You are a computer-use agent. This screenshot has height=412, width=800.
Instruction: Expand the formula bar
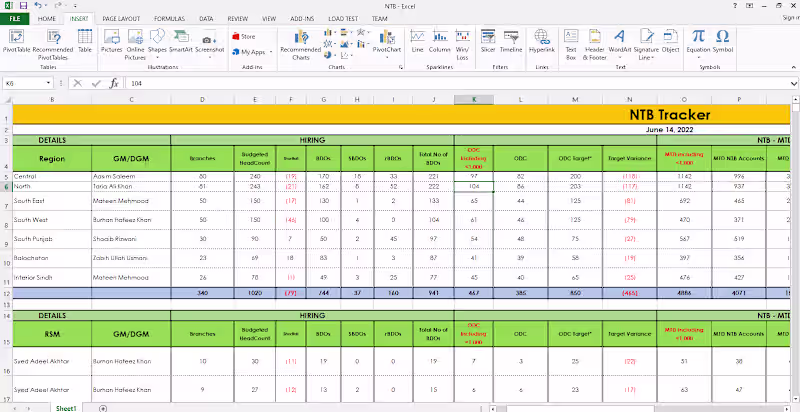pyautogui.click(x=794, y=83)
